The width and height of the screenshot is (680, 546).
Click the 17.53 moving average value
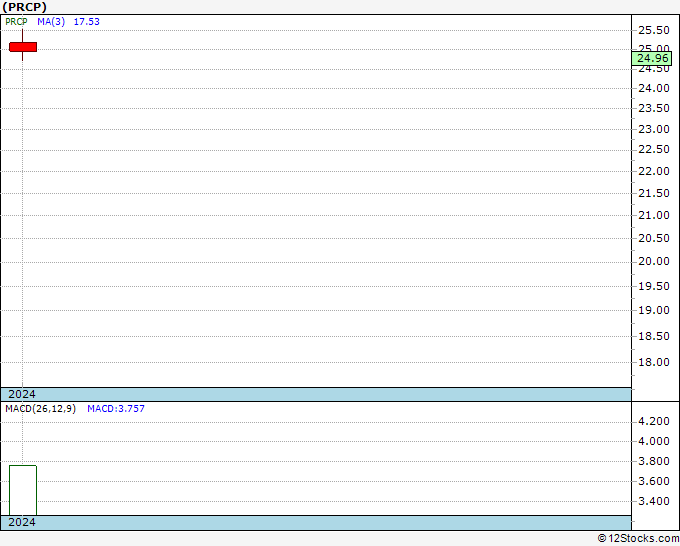coord(87,22)
